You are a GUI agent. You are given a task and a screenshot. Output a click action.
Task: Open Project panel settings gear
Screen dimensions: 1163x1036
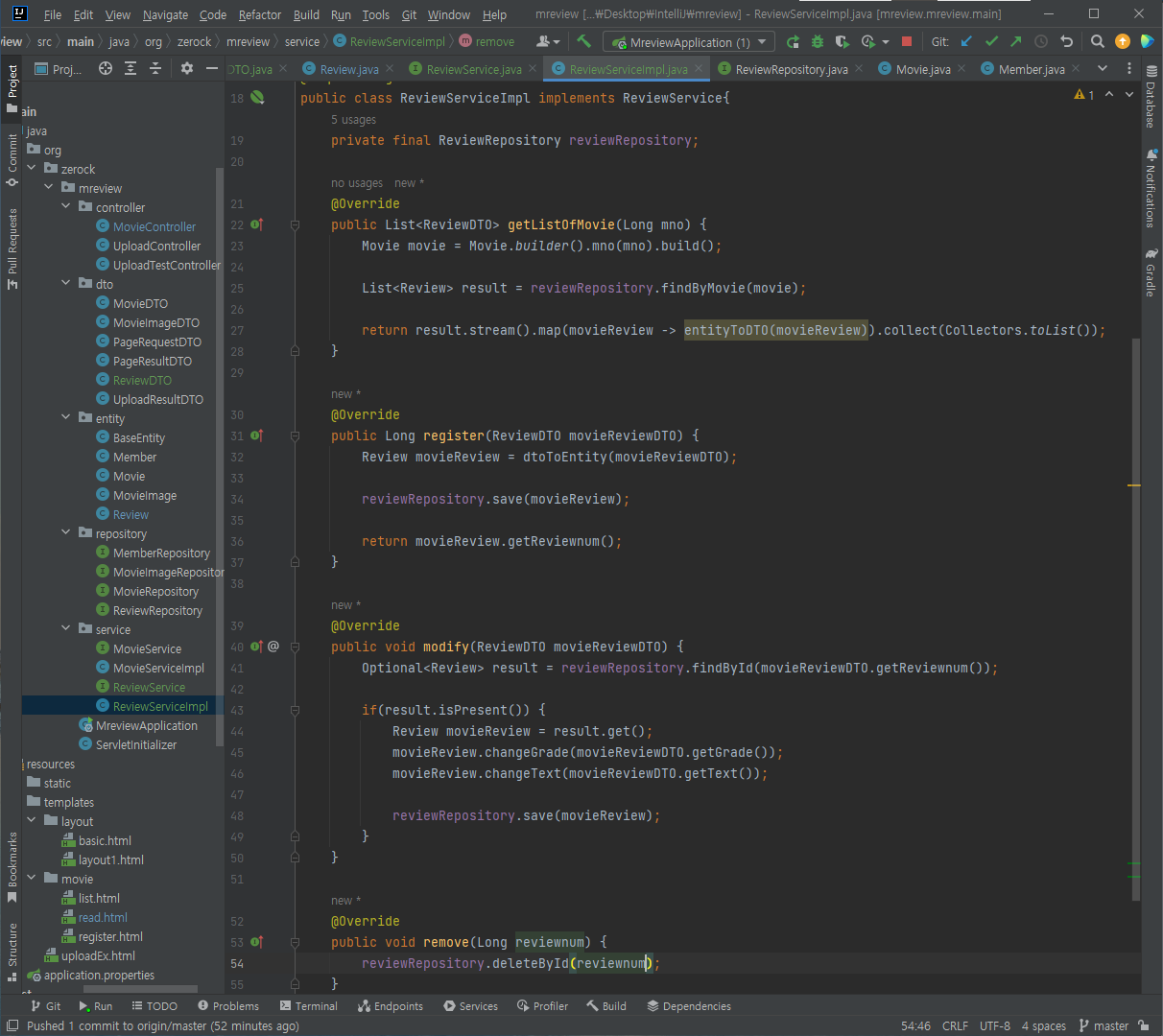click(187, 68)
